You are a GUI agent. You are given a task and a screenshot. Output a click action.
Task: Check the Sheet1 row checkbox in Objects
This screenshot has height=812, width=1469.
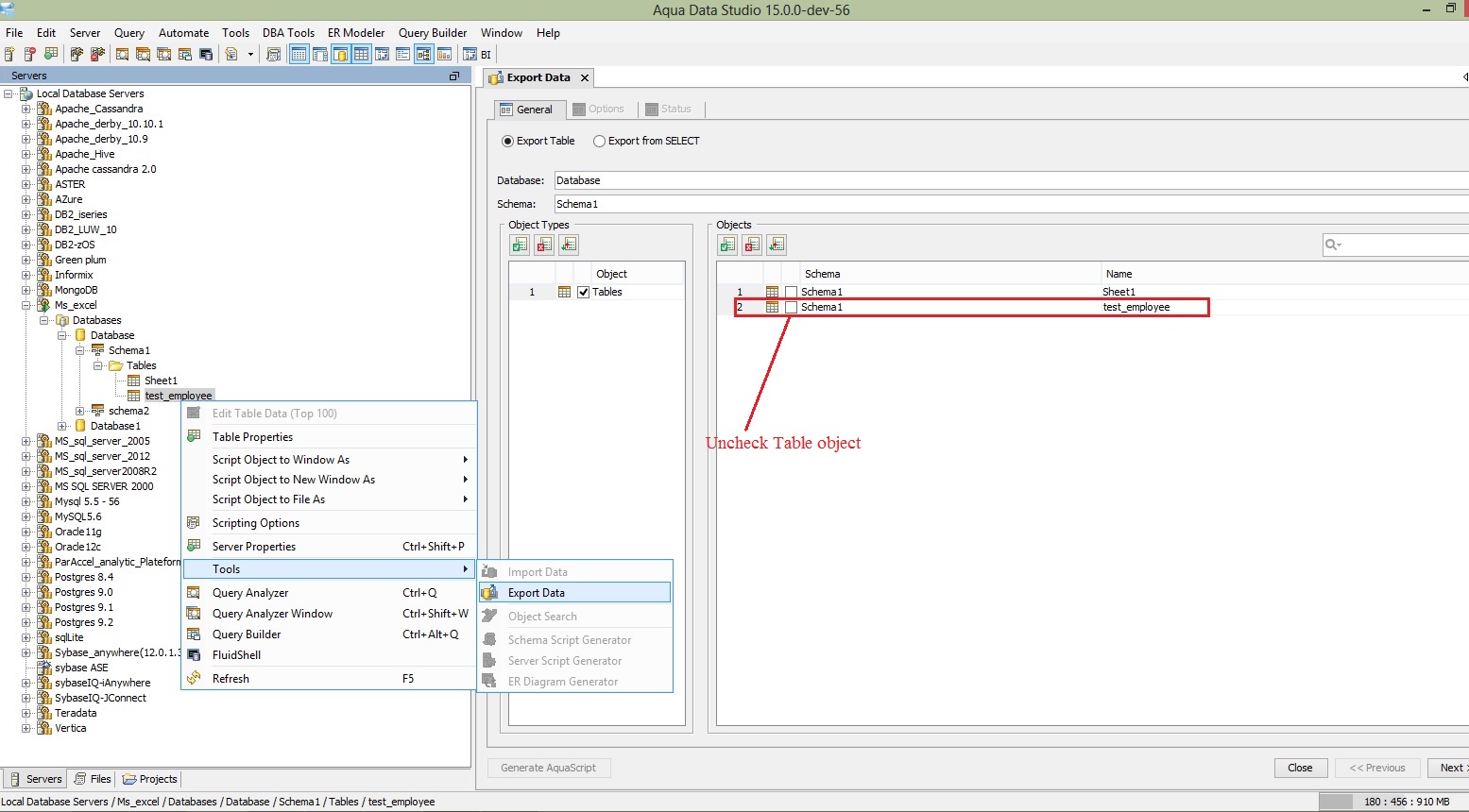[x=792, y=292]
